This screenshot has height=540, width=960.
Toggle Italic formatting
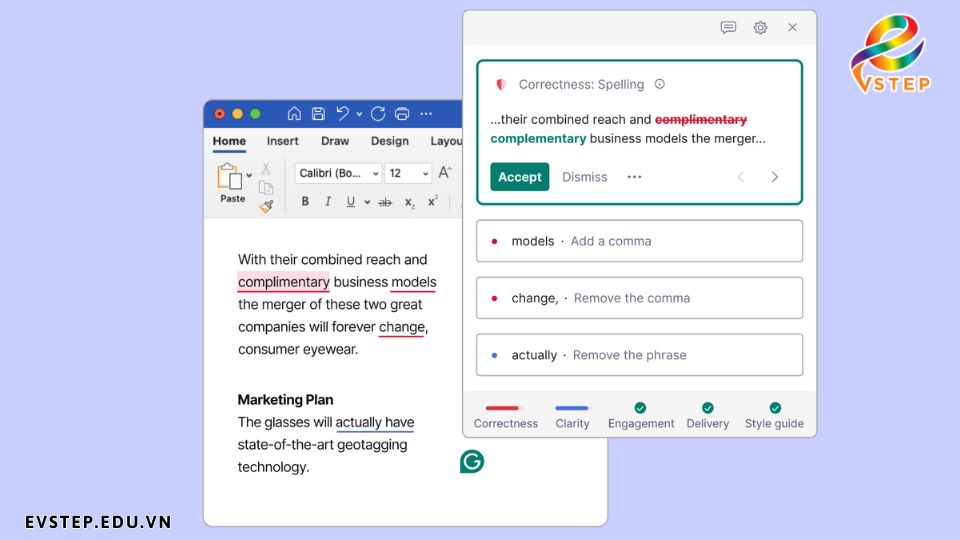coord(328,201)
